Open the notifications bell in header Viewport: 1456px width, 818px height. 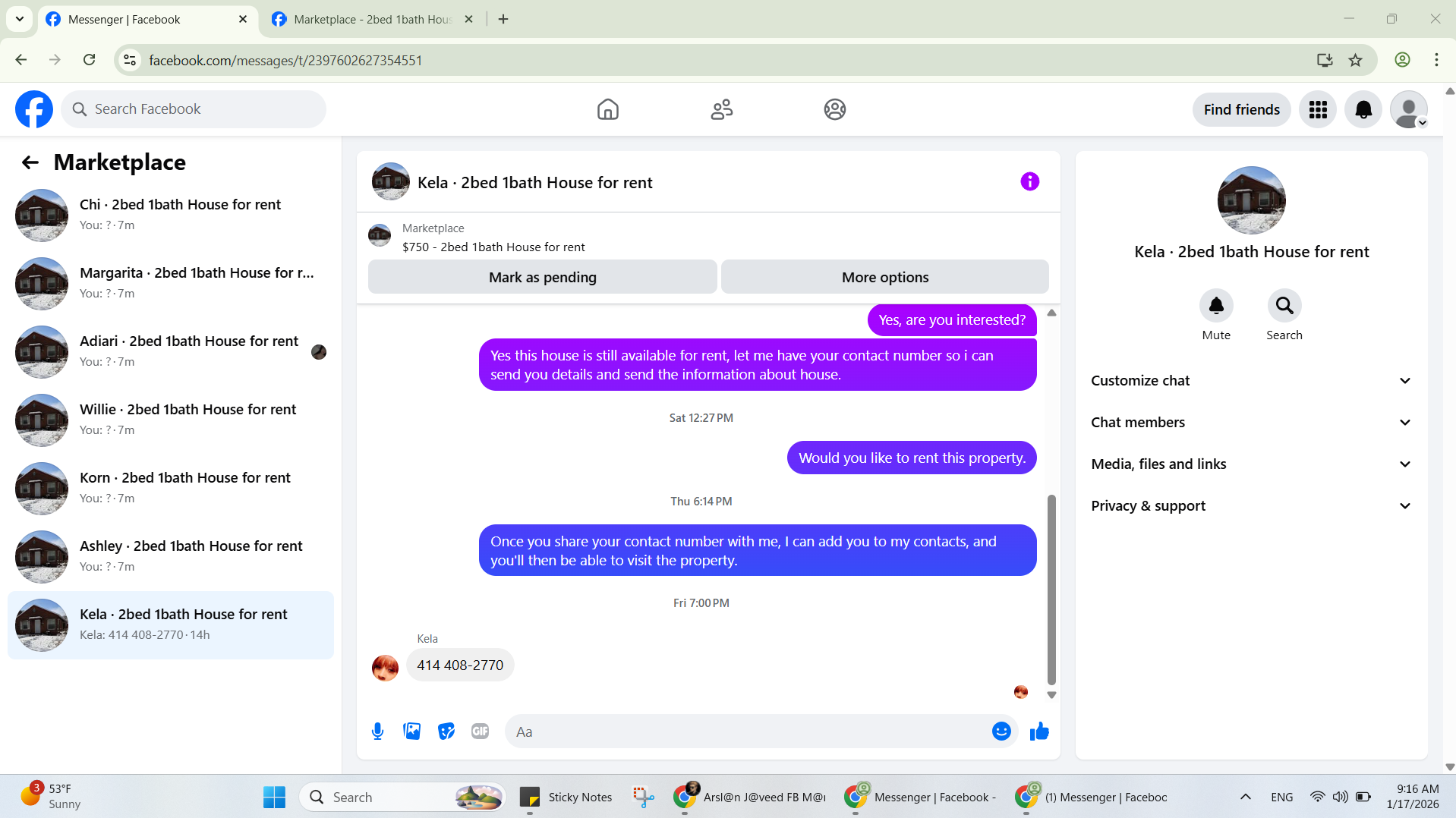click(x=1363, y=109)
